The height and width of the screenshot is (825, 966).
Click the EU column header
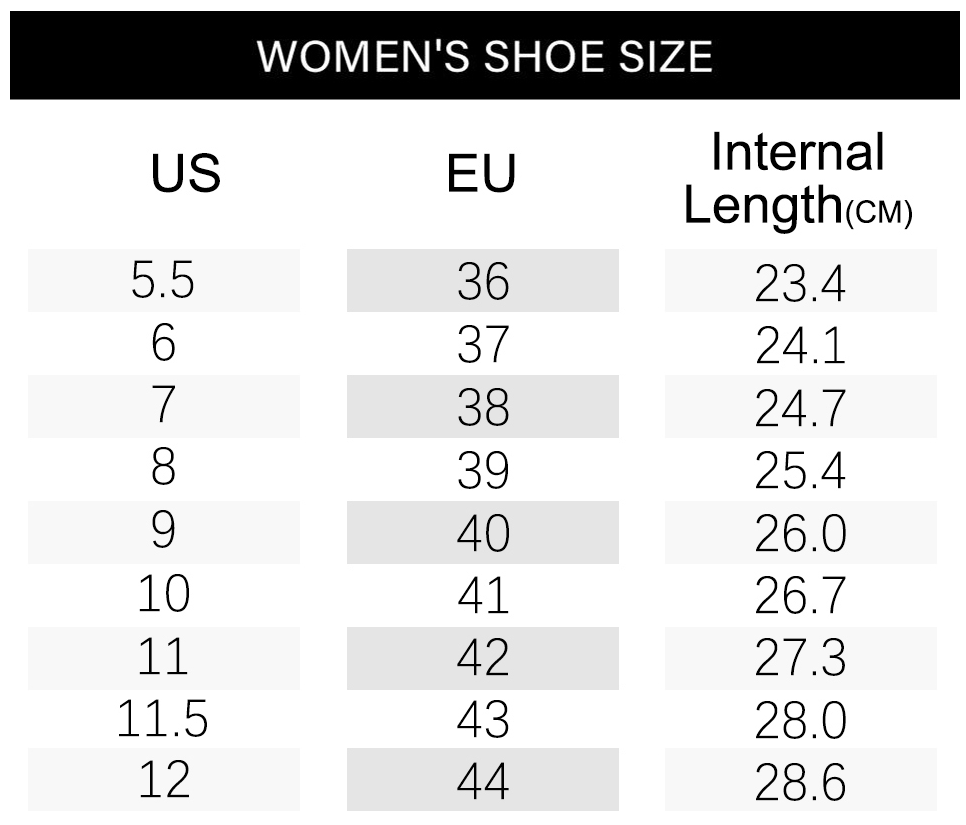pos(481,174)
